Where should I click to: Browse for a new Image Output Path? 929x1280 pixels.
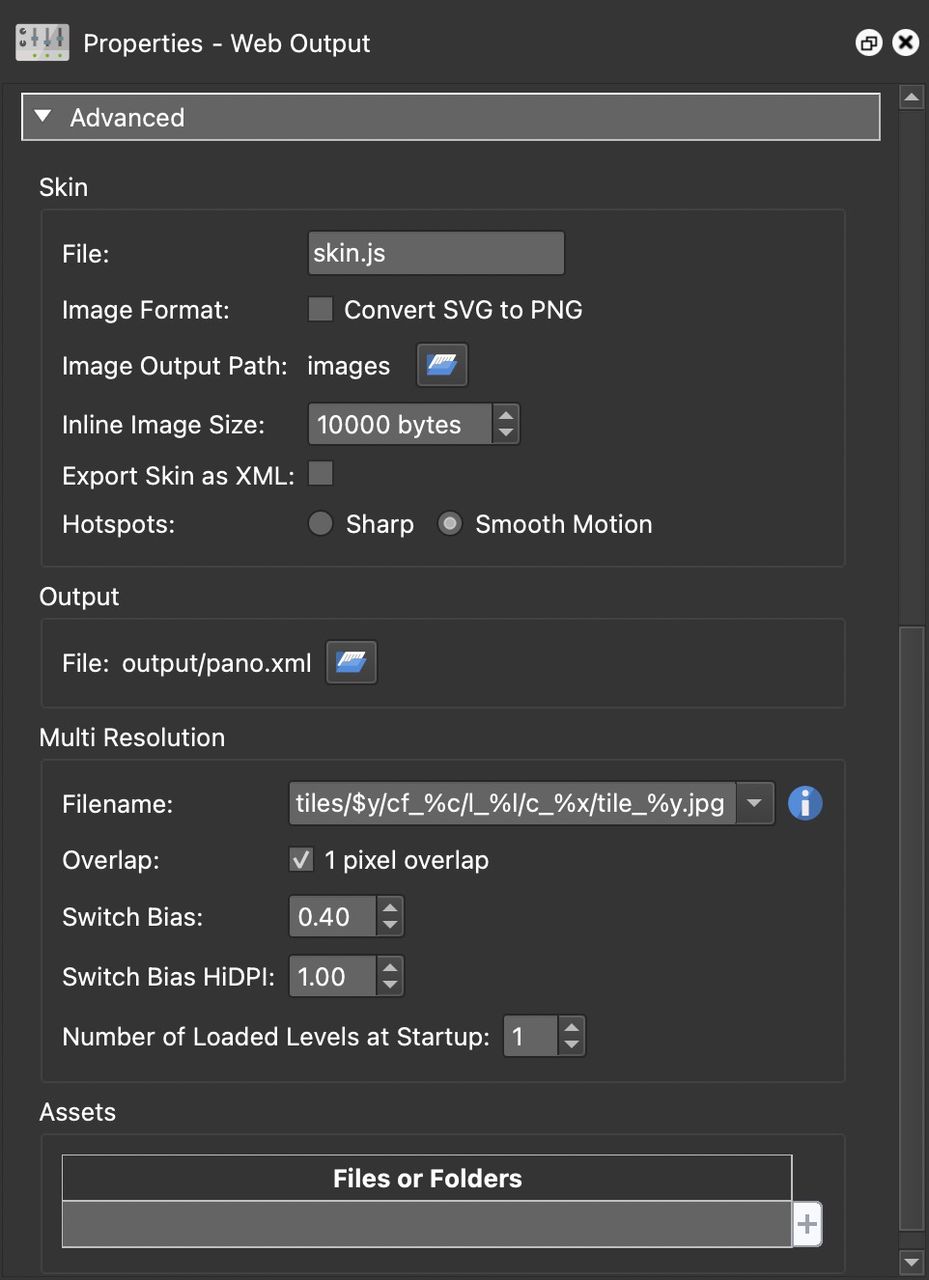(441, 364)
